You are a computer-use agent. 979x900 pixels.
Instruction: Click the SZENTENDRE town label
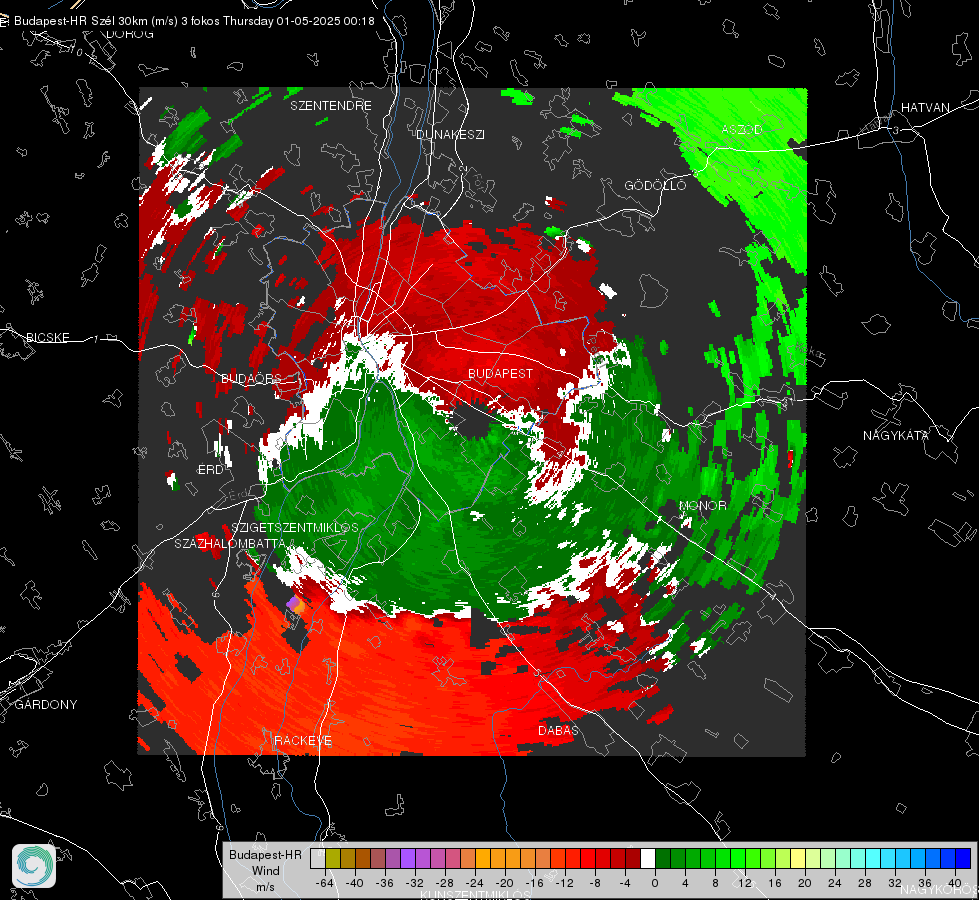[331, 106]
